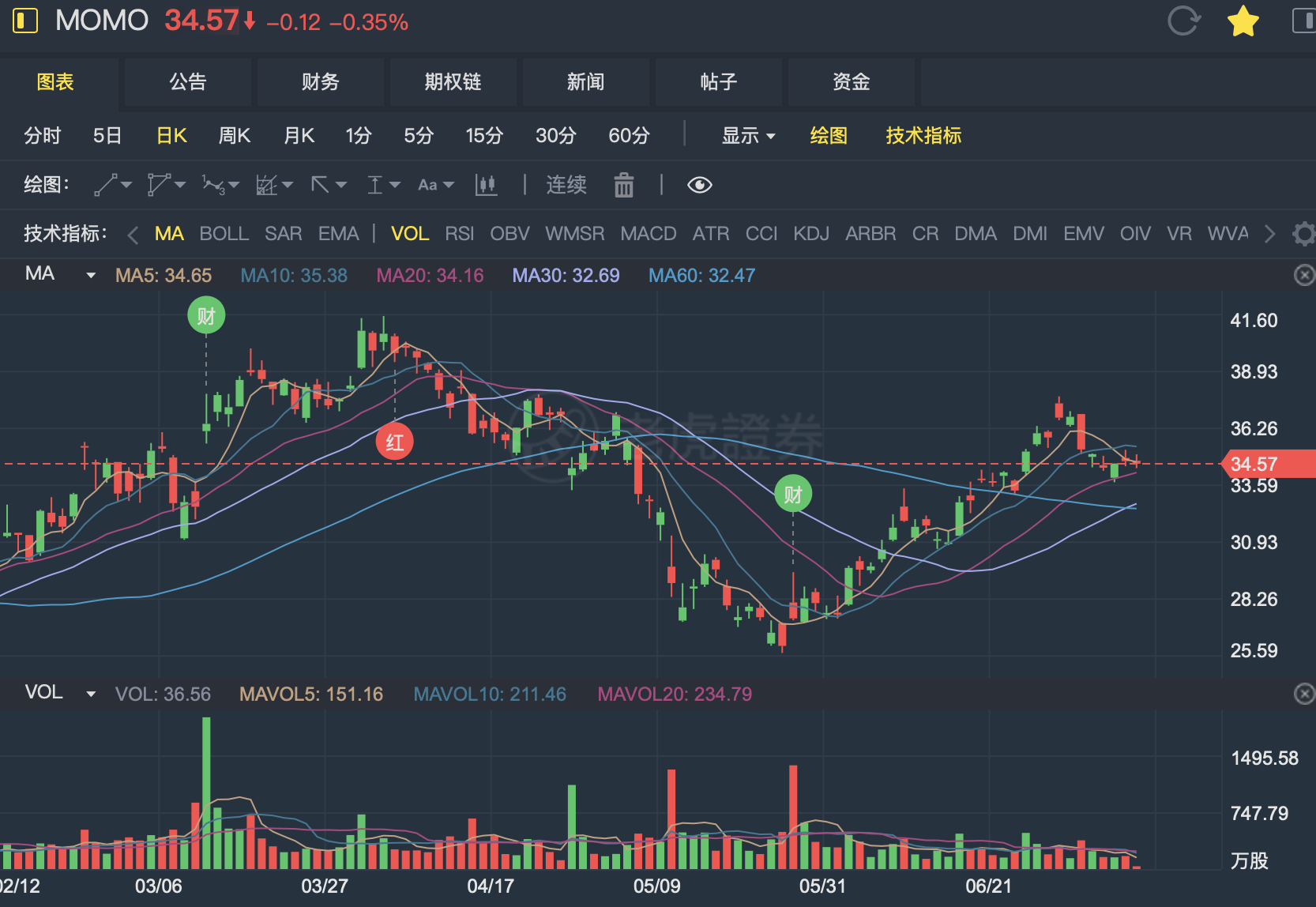Expand the MA indicator panel dropdown
Screen dimensions: 1316x907
(91, 275)
